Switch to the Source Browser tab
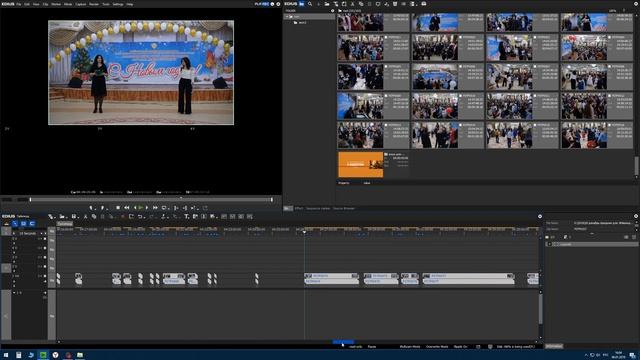This screenshot has width=640, height=360. 344,209
